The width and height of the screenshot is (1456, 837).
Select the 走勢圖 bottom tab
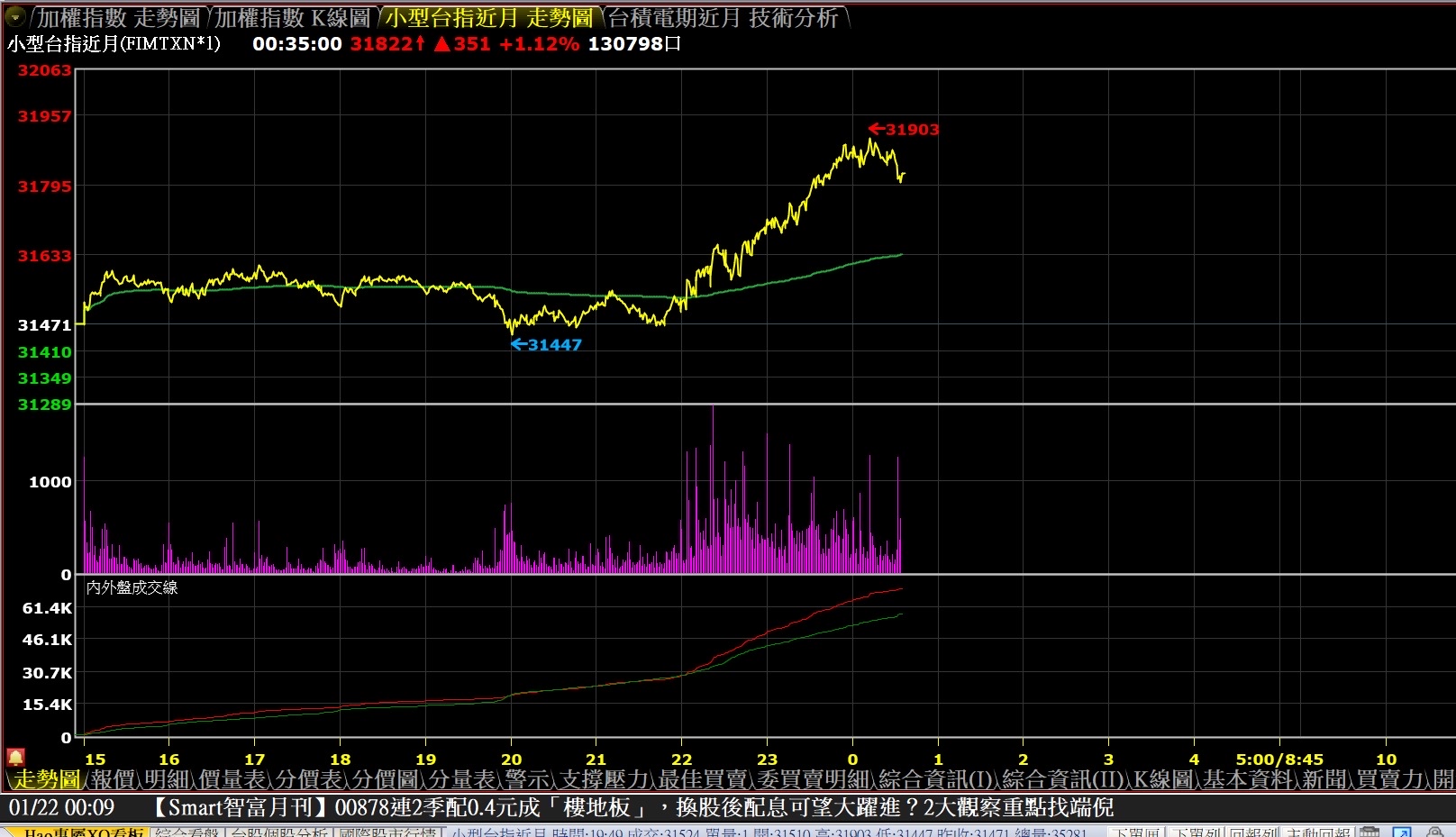coord(46,779)
